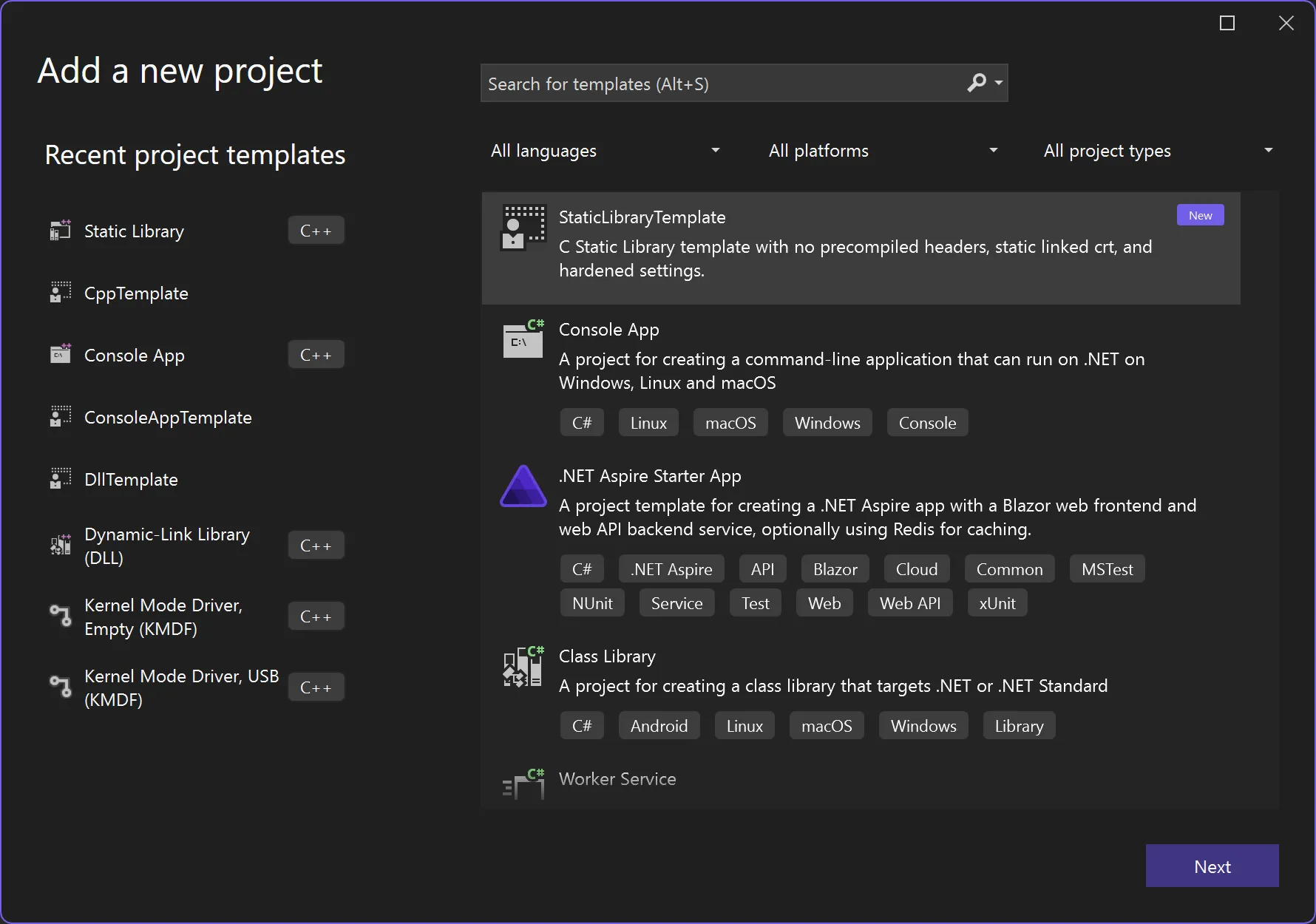Click the Console tag under Console App
Viewport: 1316px width, 924px height.
(x=927, y=423)
